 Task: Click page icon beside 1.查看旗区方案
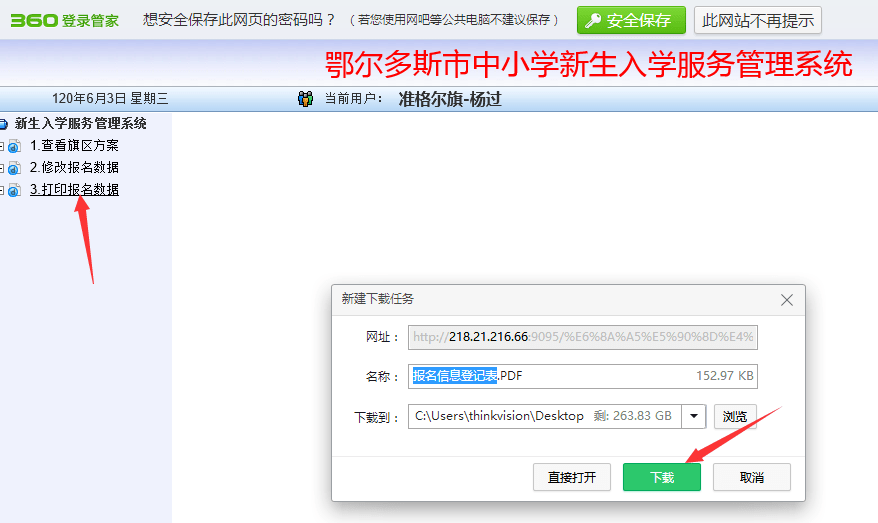click(15, 146)
